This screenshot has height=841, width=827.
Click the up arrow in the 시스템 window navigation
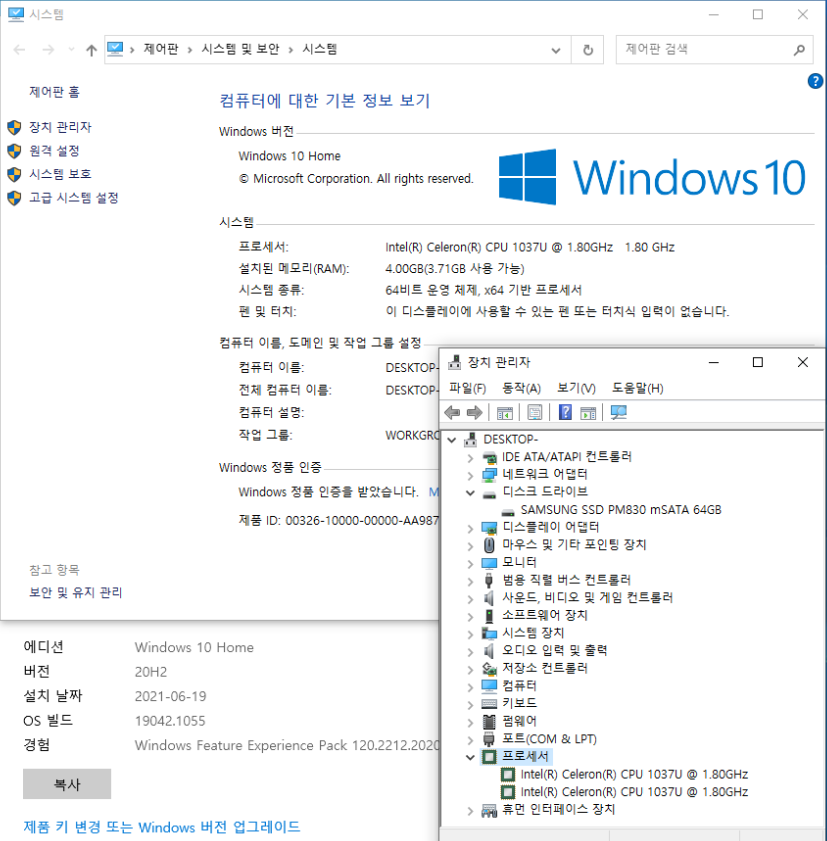[x=92, y=50]
